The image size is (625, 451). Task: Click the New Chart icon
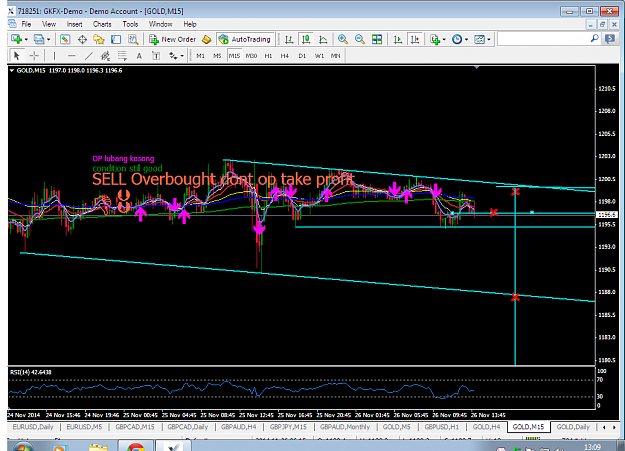point(16,39)
